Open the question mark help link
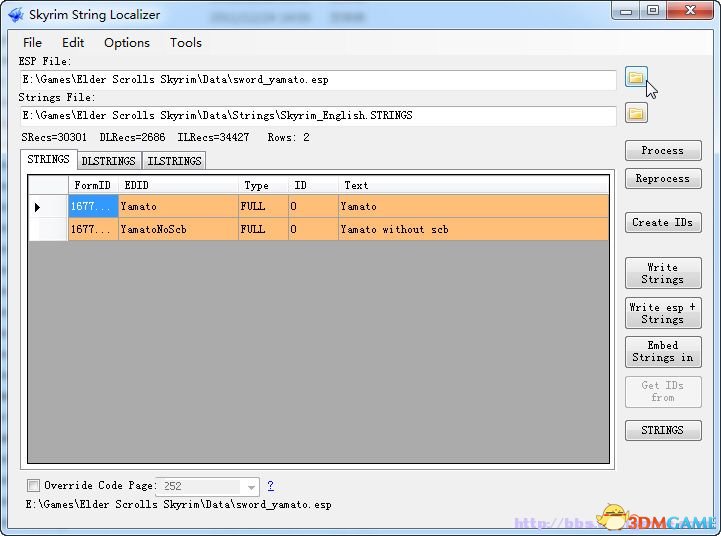The image size is (721, 536). click(270, 485)
